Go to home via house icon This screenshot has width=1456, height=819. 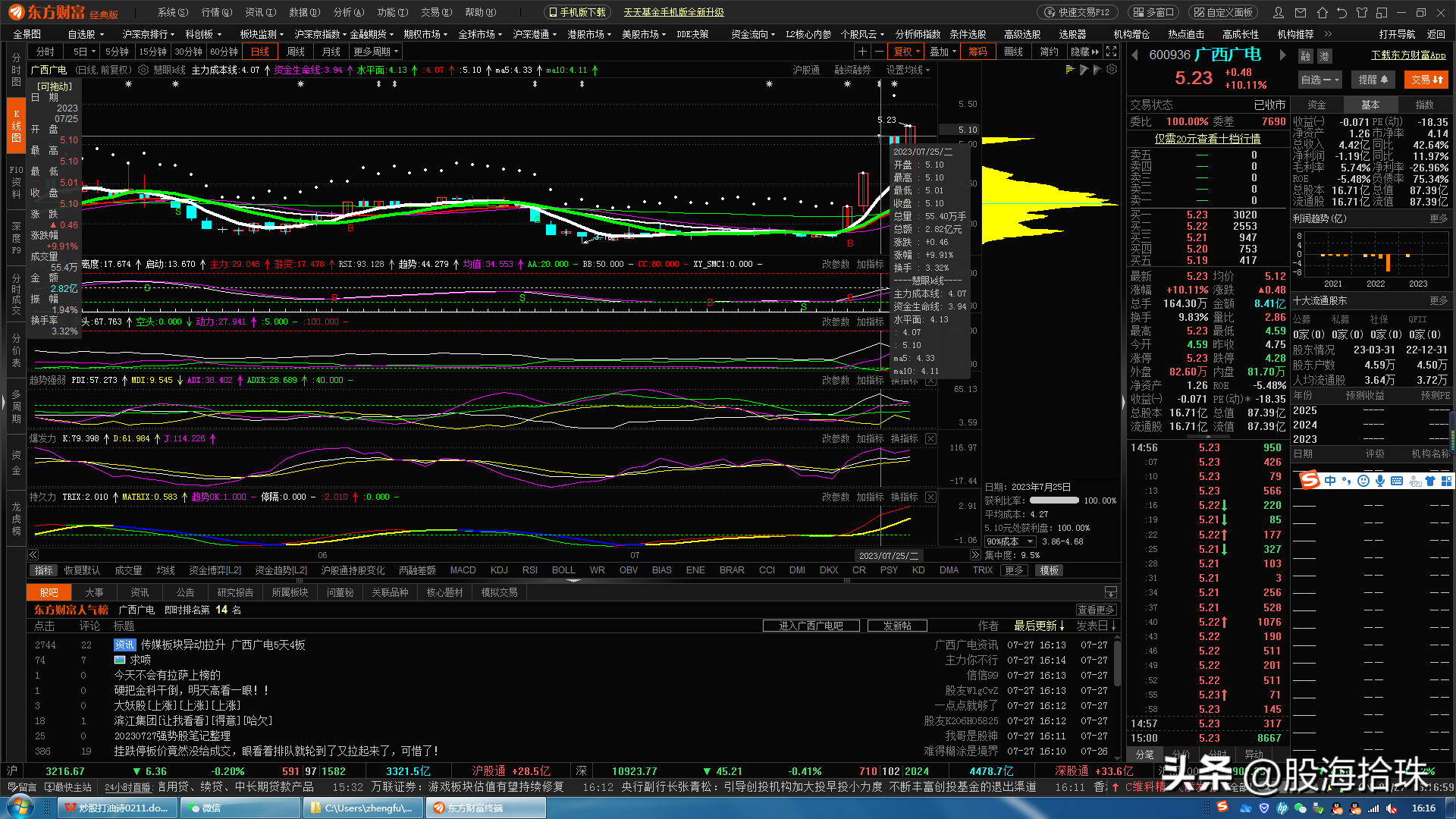pyautogui.click(x=1322, y=13)
